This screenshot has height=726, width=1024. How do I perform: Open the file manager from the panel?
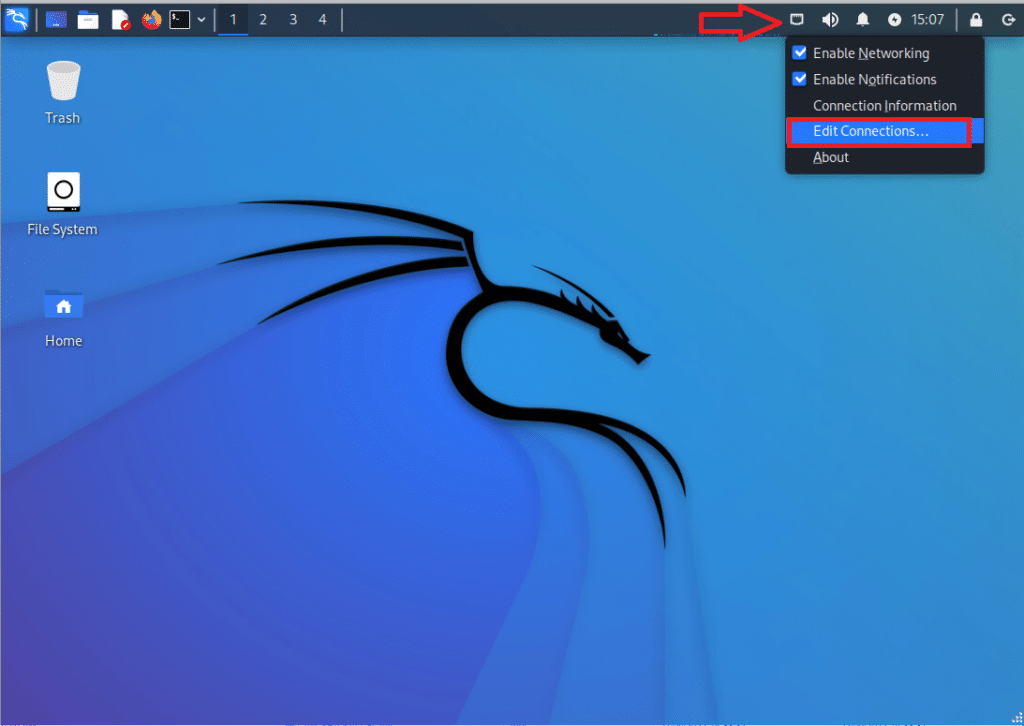88,20
